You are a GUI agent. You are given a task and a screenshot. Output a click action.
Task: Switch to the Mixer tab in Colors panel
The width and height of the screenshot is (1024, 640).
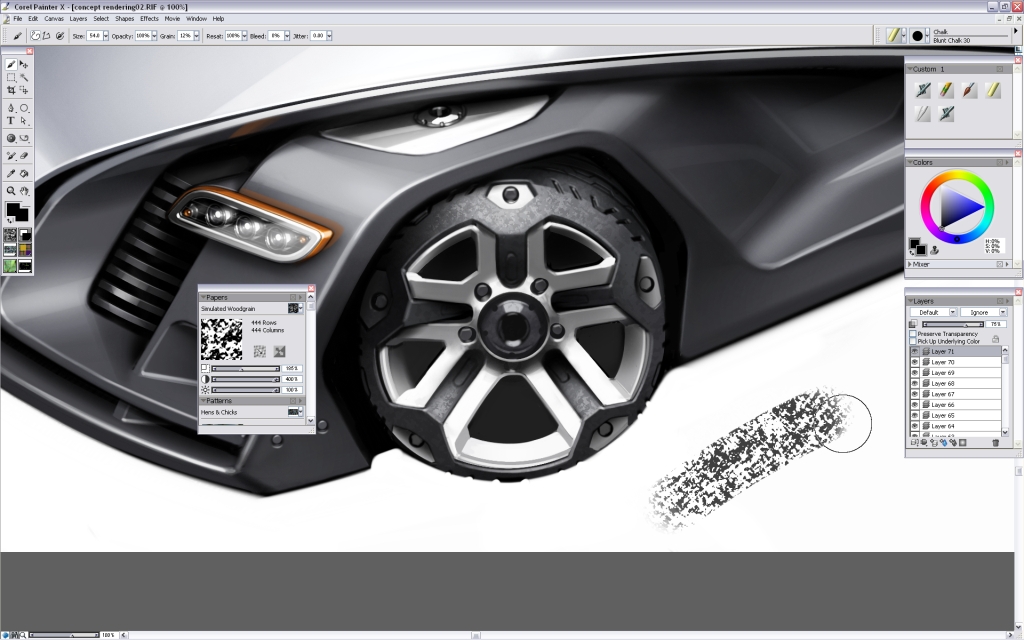(x=921, y=263)
